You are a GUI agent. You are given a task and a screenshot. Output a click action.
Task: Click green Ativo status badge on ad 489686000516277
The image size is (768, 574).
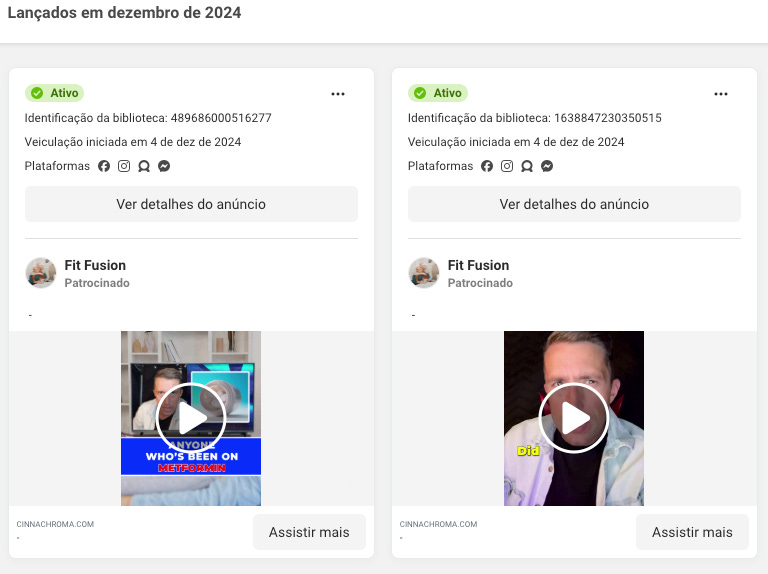(x=54, y=93)
